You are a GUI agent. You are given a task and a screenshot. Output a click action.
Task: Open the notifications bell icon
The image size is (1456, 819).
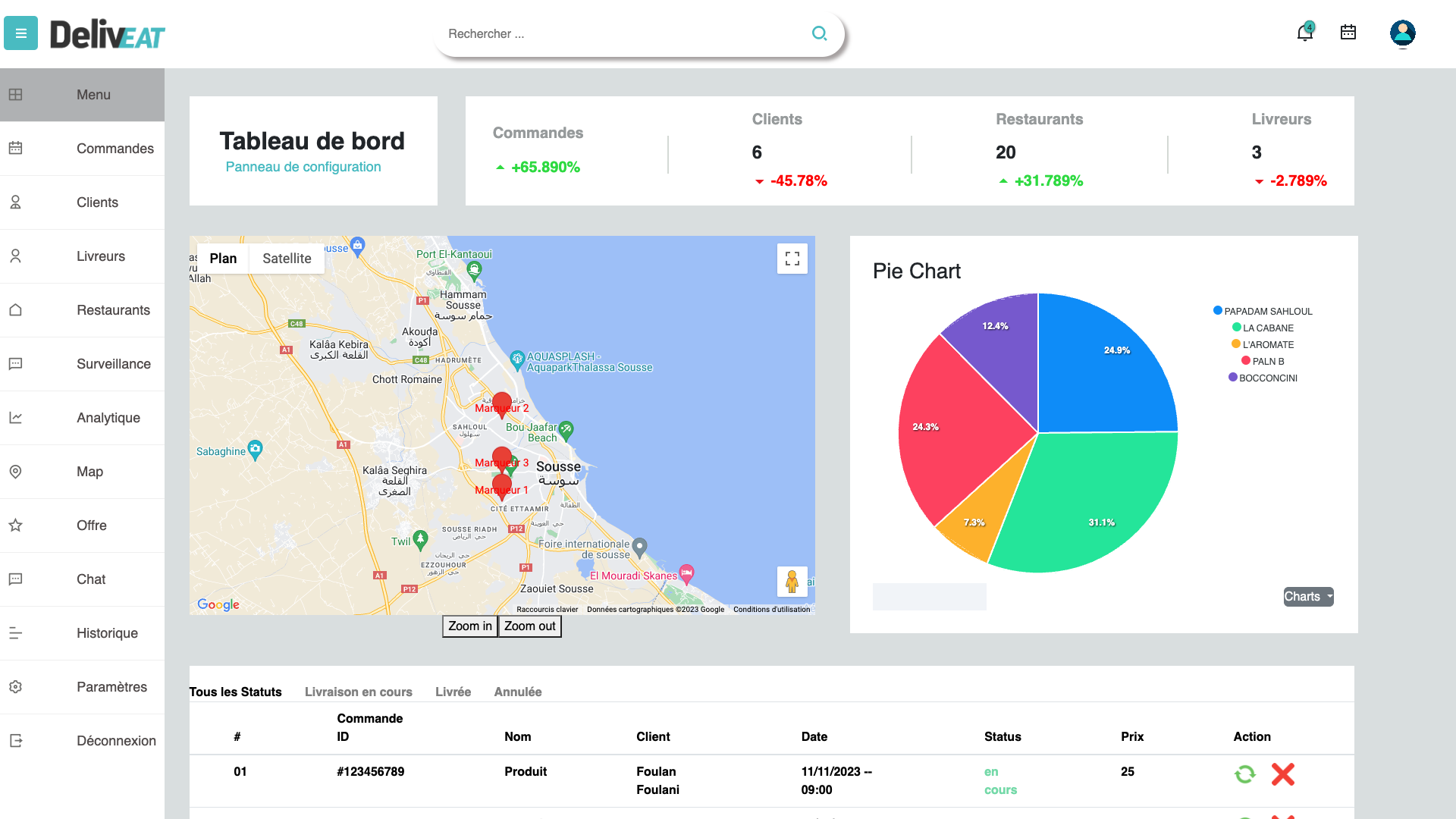1305,33
